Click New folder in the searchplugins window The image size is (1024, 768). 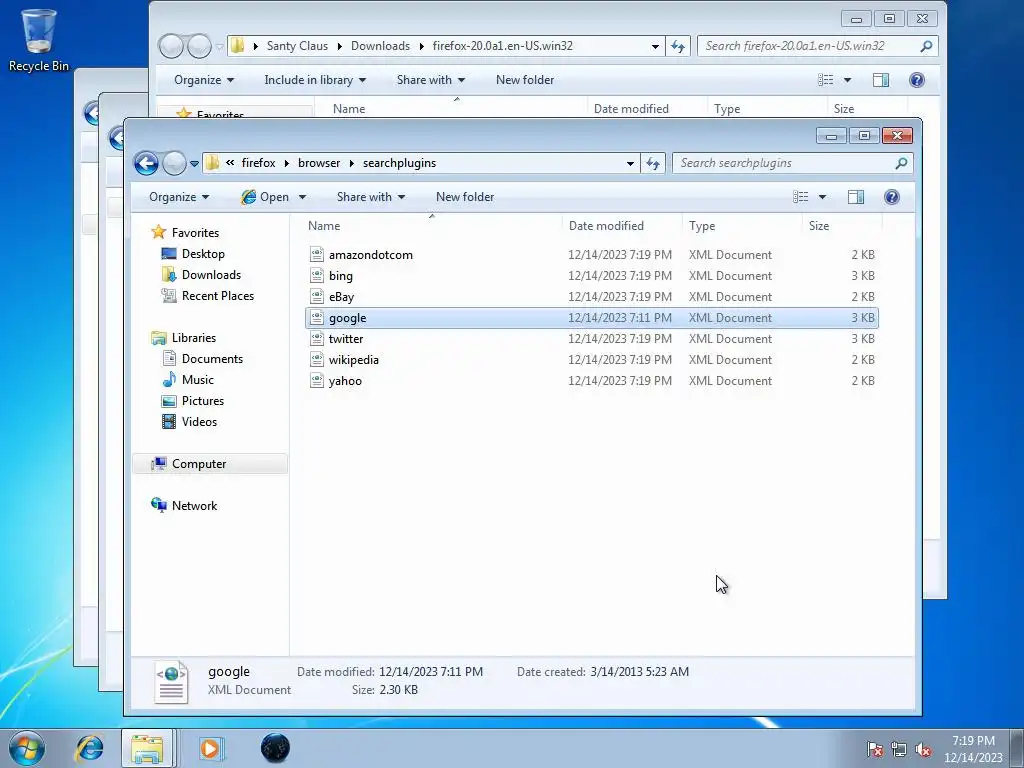pos(465,197)
